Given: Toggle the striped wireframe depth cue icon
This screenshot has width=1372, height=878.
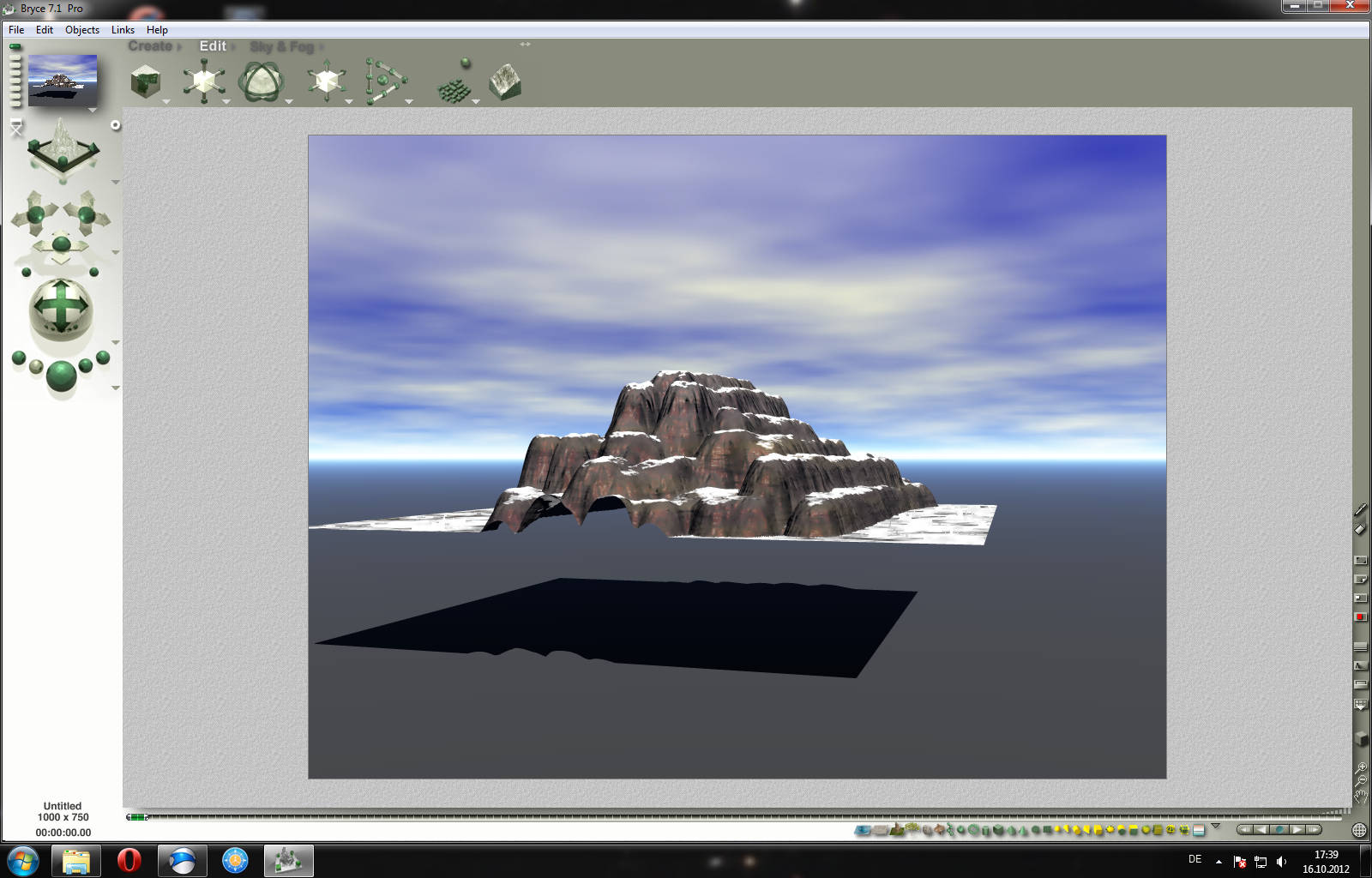Looking at the screenshot, I should point(1361,646).
